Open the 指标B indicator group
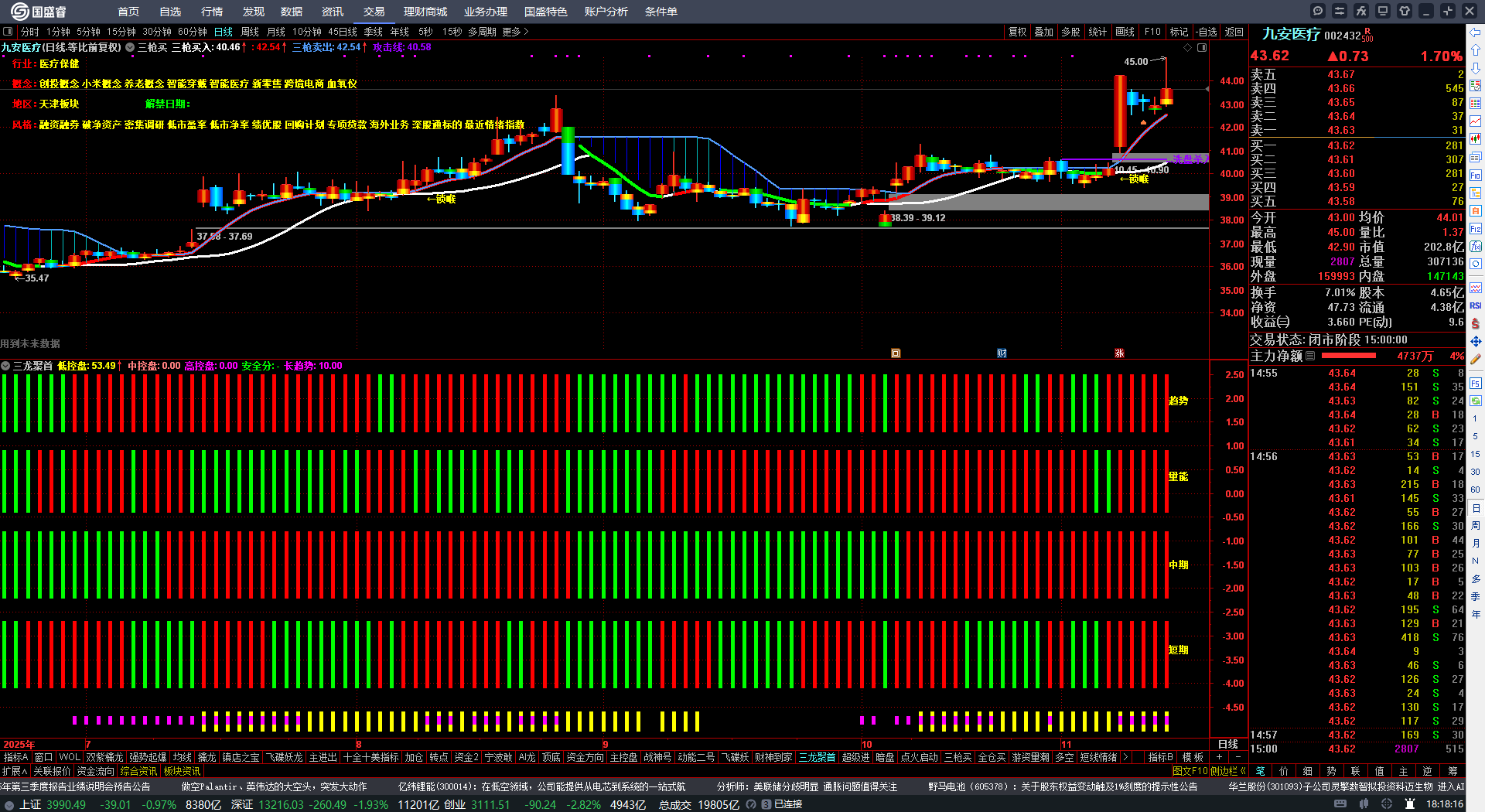 pyautogui.click(x=1160, y=757)
